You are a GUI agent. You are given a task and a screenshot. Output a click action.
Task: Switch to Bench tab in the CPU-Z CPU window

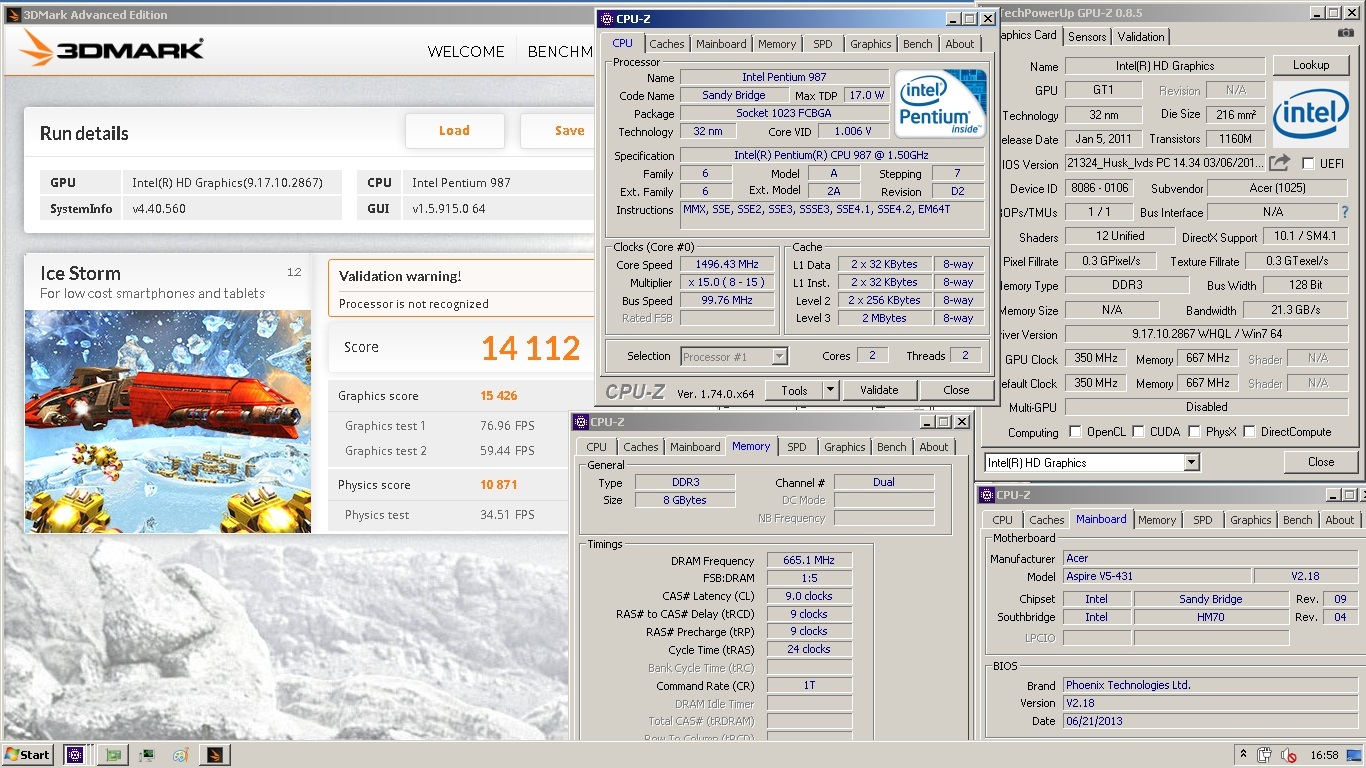click(917, 44)
